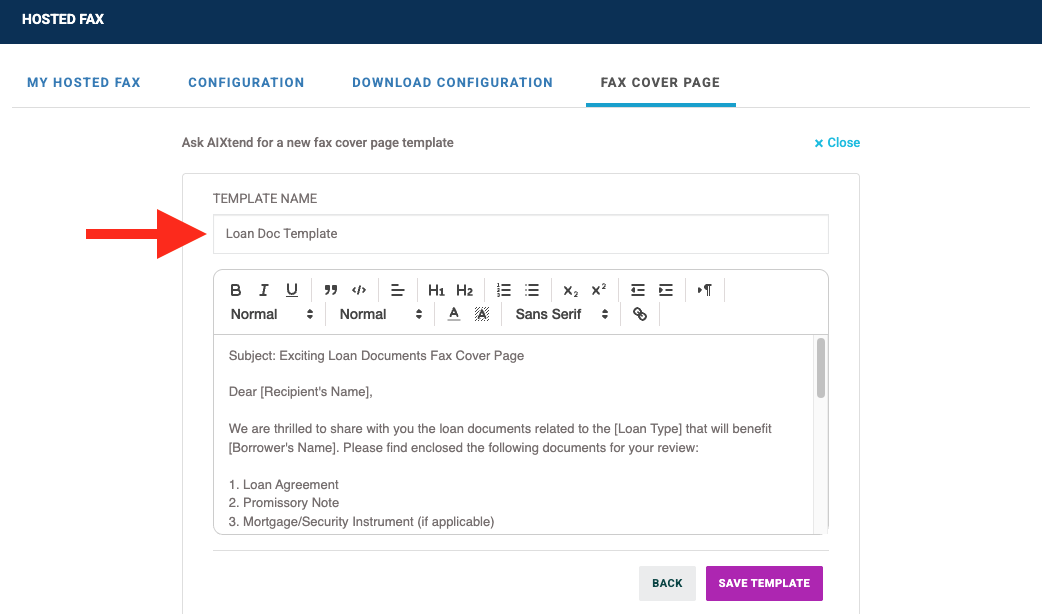Insert a blockquote

pos(331,290)
